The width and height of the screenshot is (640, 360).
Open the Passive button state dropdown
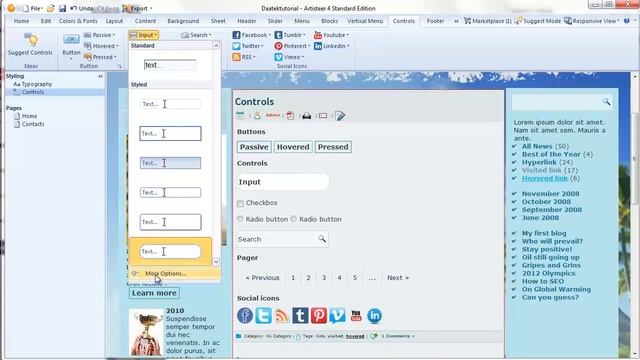pos(100,35)
